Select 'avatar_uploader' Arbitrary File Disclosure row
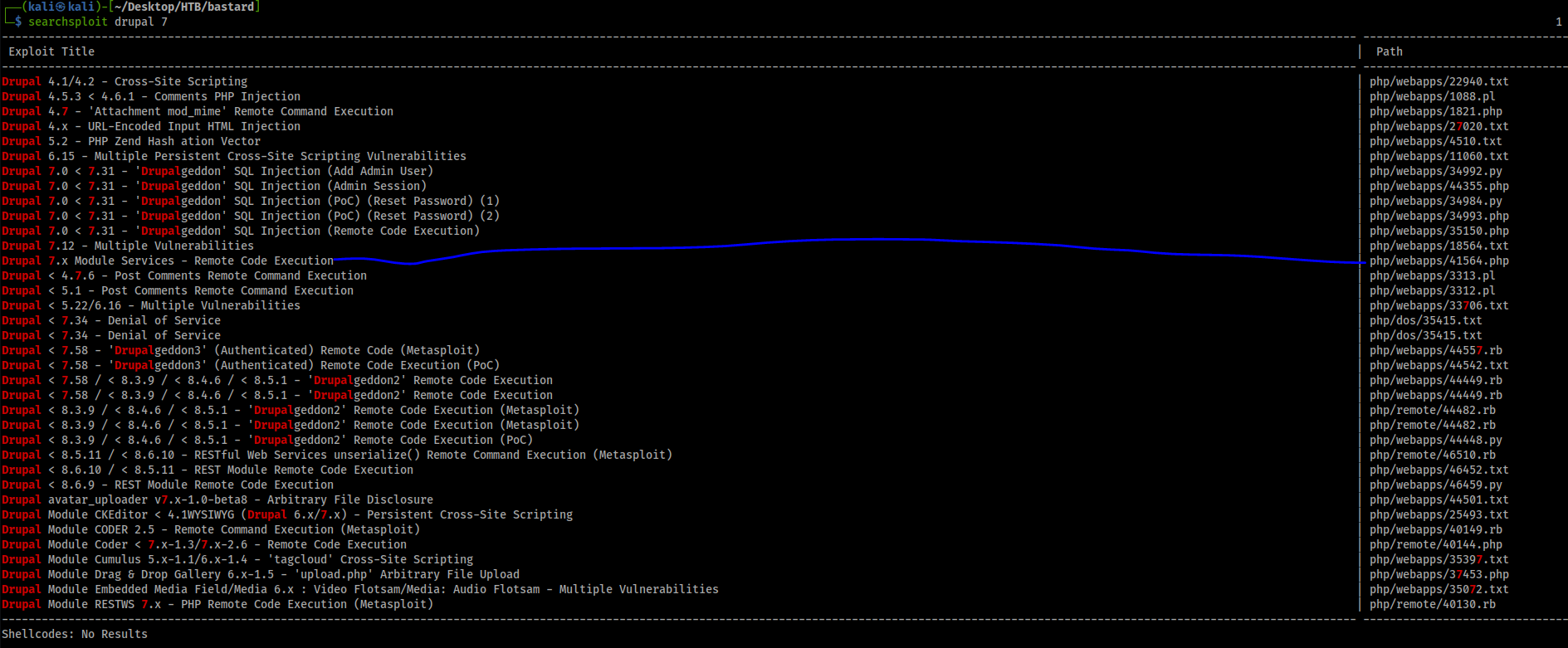 pyautogui.click(x=217, y=499)
